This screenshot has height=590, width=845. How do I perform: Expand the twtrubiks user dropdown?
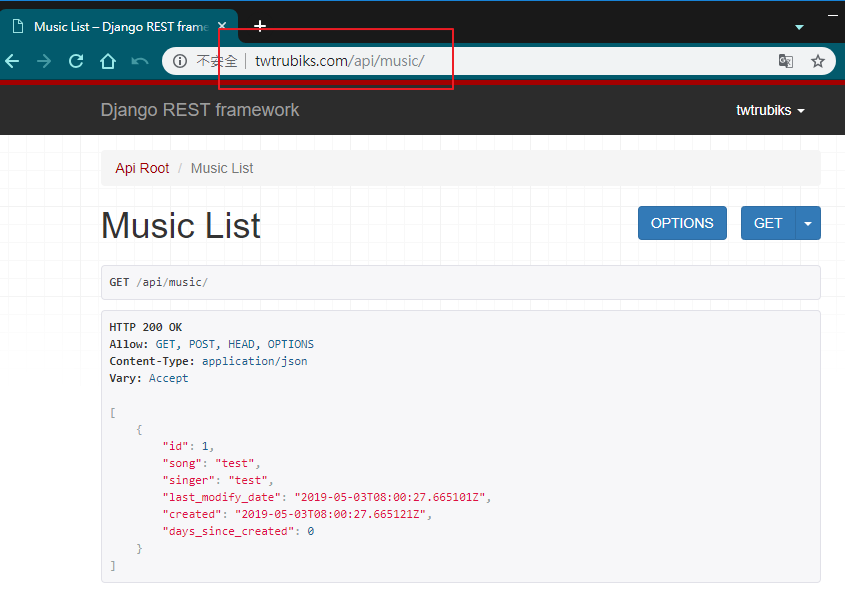771,110
